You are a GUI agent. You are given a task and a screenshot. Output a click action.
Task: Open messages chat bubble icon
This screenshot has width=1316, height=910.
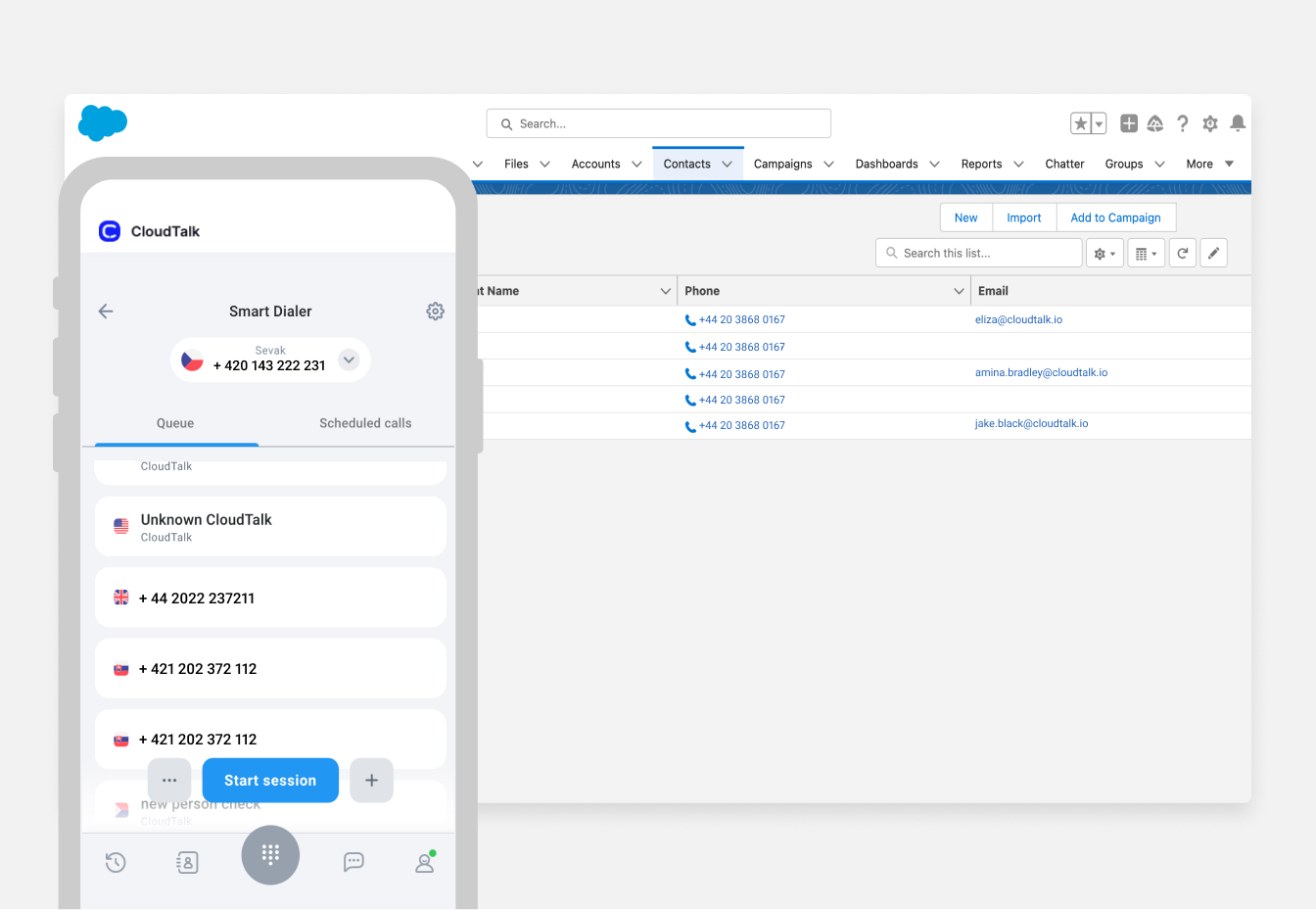coord(353,862)
